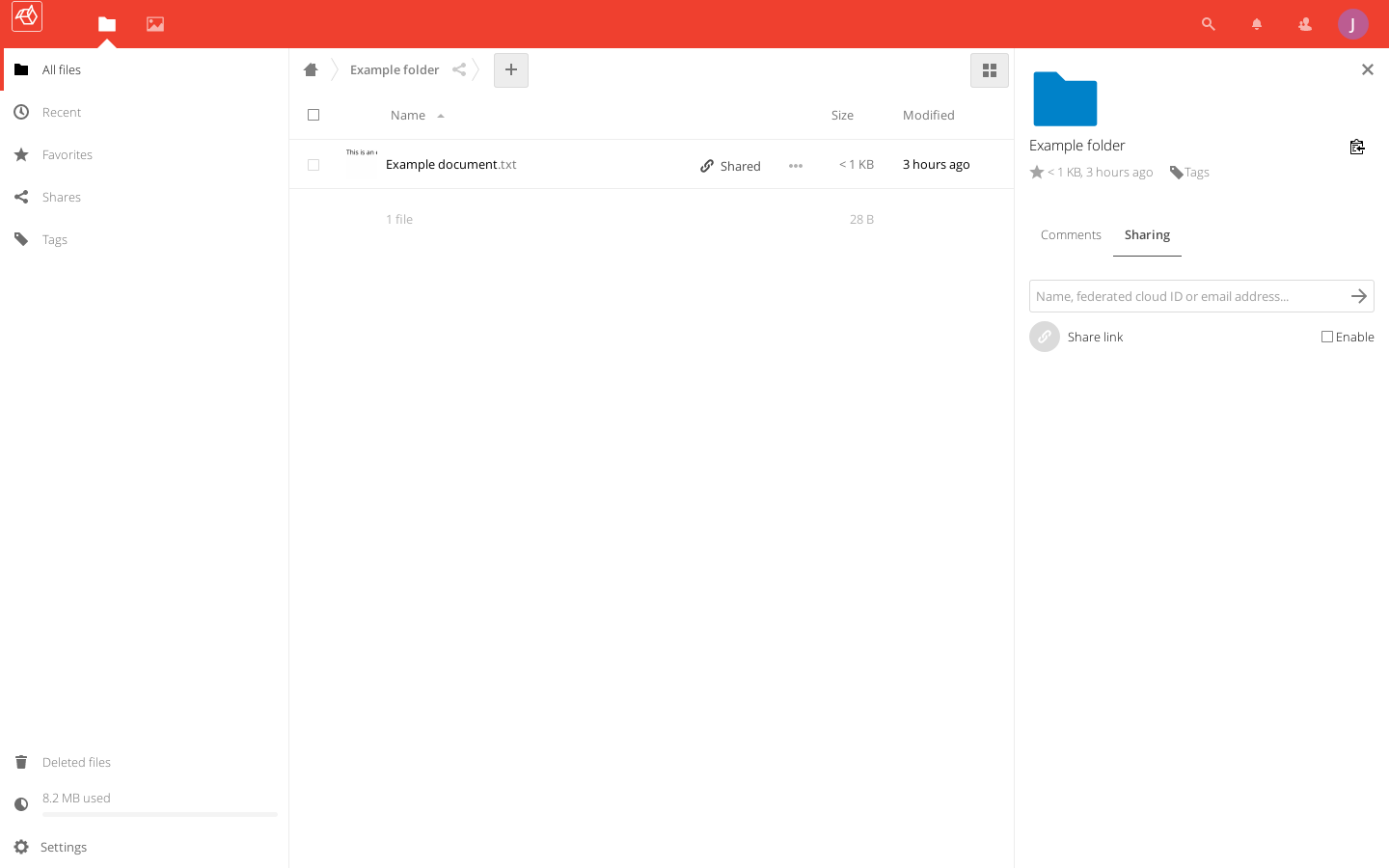Open the notifications bell
Screen dimensions: 1389x868
(x=1256, y=24)
